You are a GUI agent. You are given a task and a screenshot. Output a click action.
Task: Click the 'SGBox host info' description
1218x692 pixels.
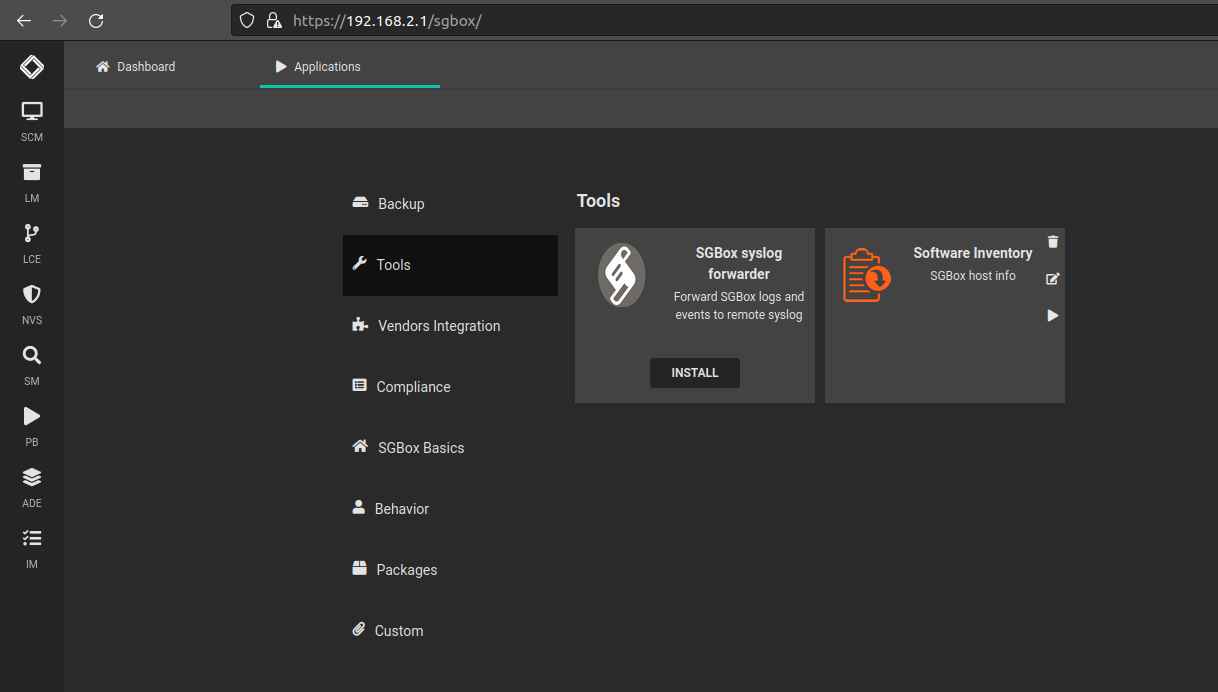[x=973, y=276]
